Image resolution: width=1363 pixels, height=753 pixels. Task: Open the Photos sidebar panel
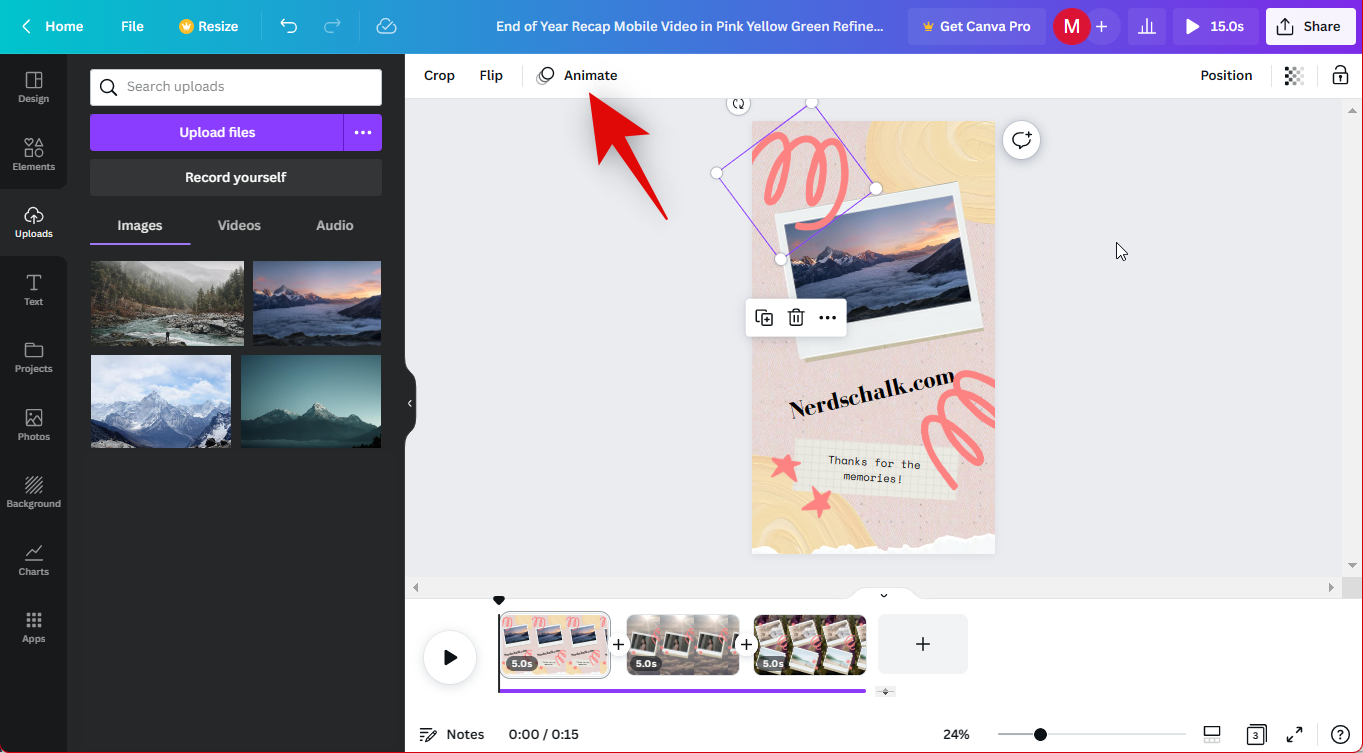click(33, 425)
